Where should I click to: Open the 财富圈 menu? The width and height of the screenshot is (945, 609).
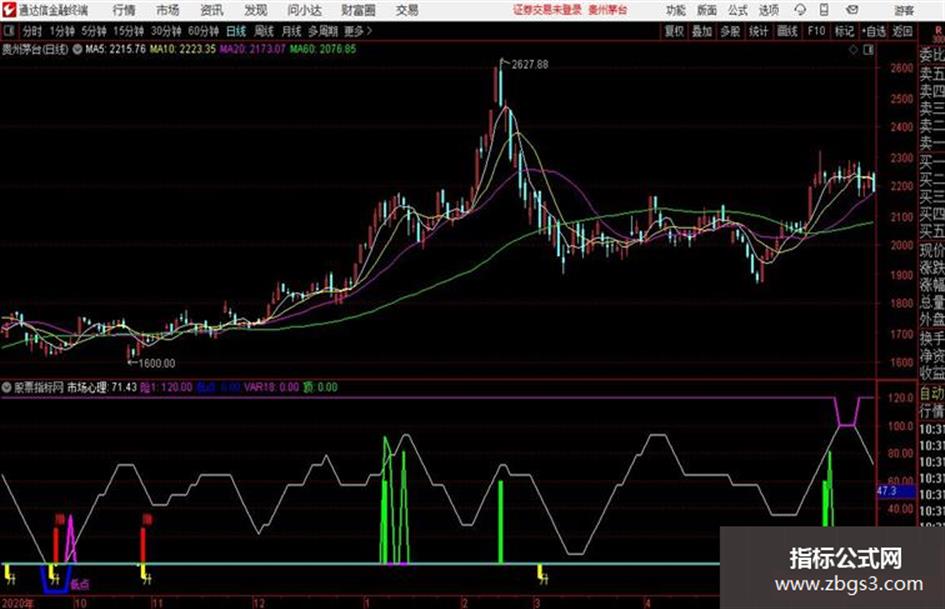[x=358, y=10]
